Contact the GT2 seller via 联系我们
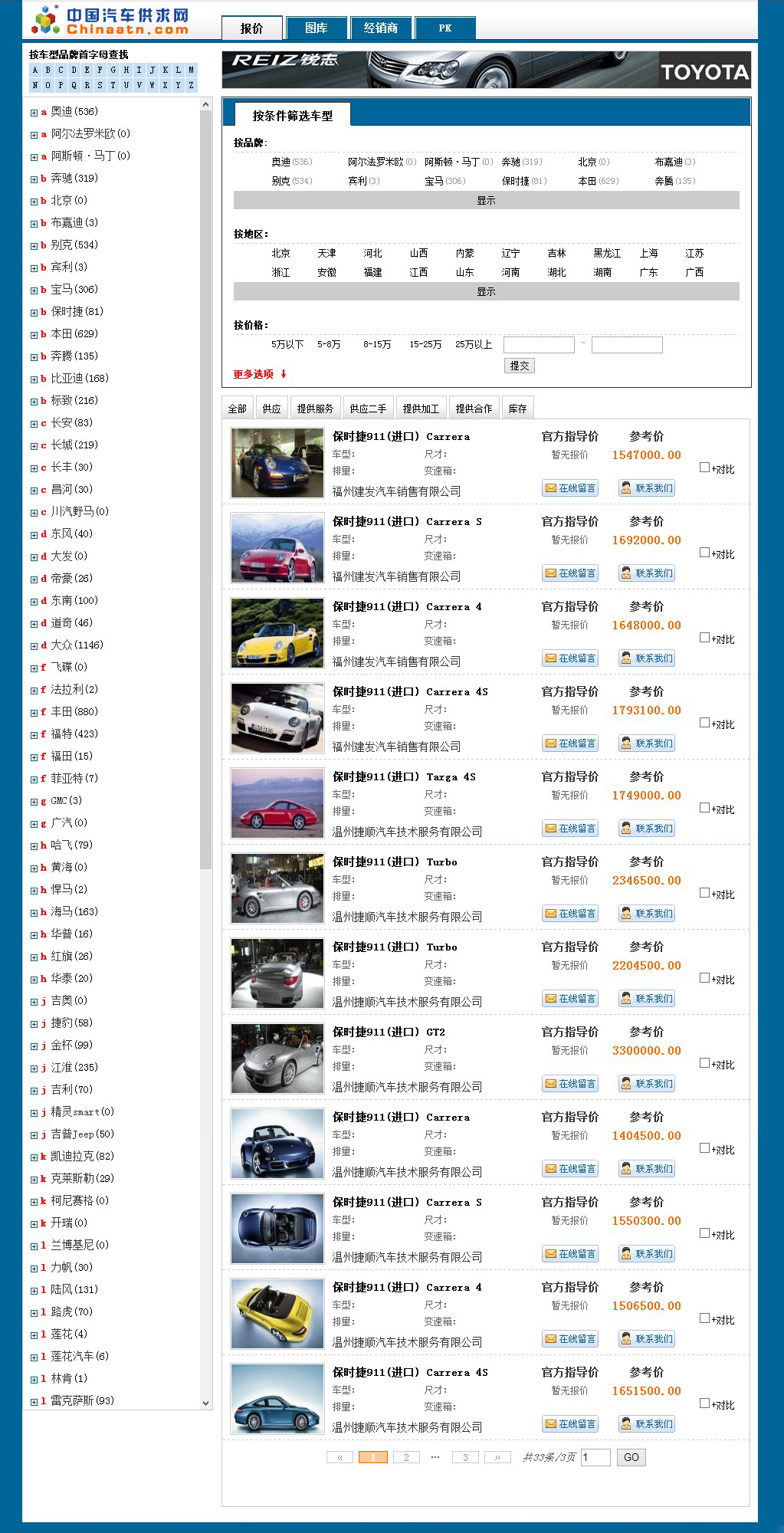784x1533 pixels. tap(647, 1084)
